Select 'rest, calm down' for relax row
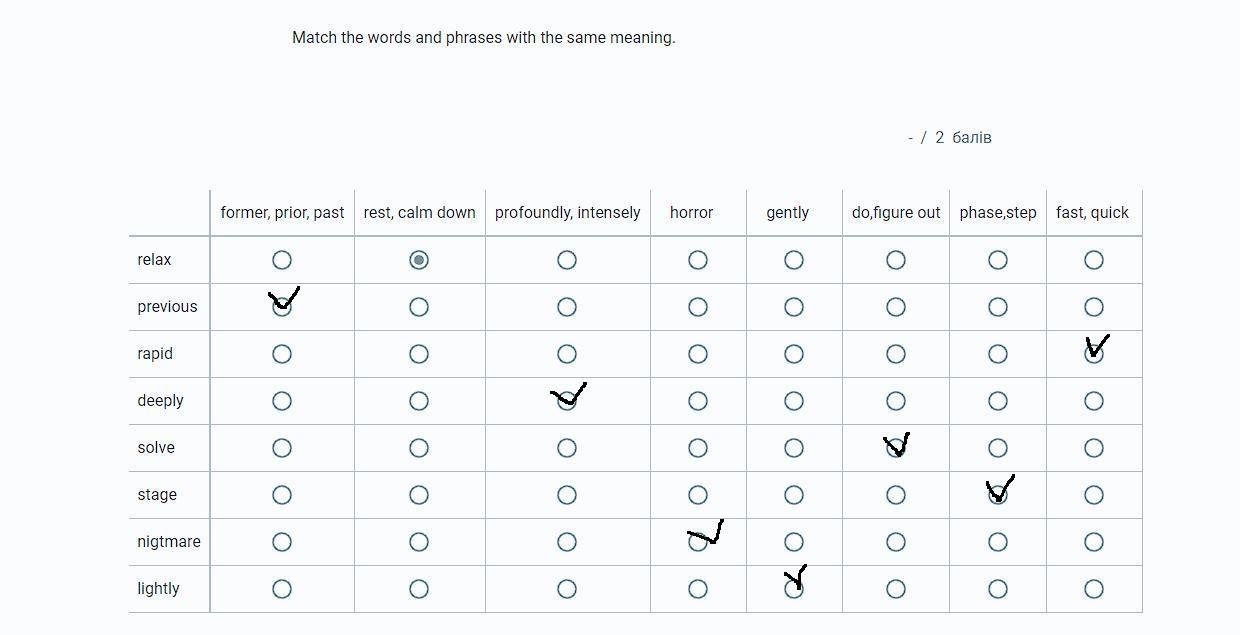This screenshot has width=1240, height=635. coord(419,260)
